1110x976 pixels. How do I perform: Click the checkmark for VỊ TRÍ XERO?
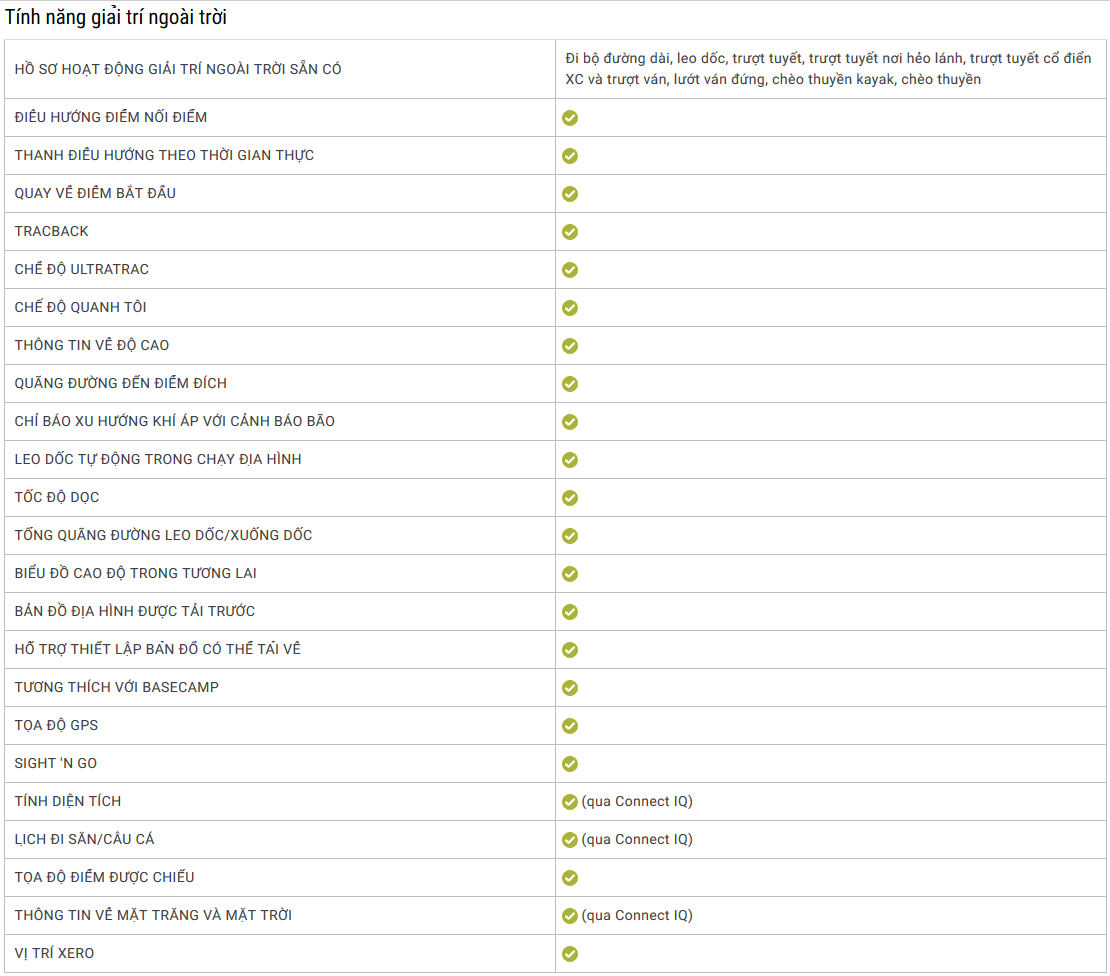[x=570, y=954]
